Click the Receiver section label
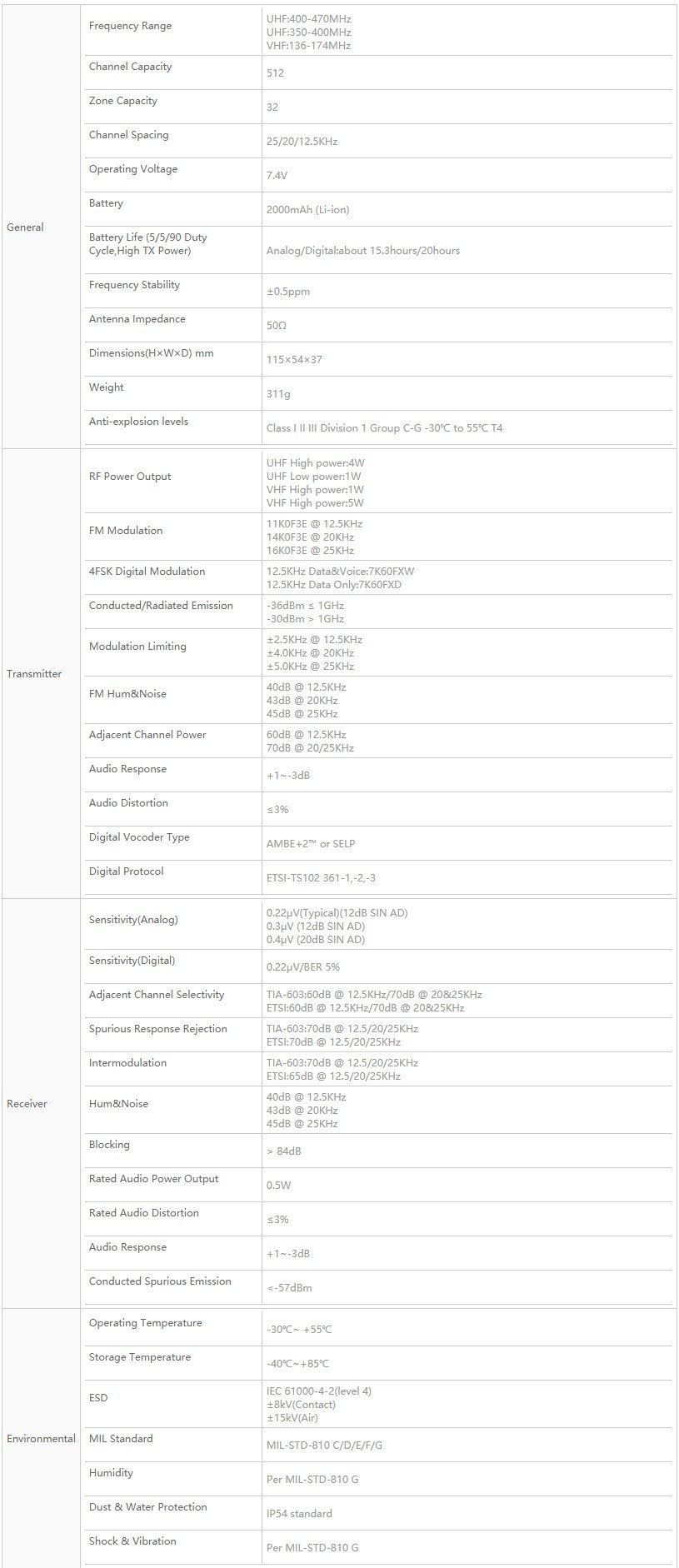Image resolution: width=679 pixels, height=1568 pixels. 27,1103
